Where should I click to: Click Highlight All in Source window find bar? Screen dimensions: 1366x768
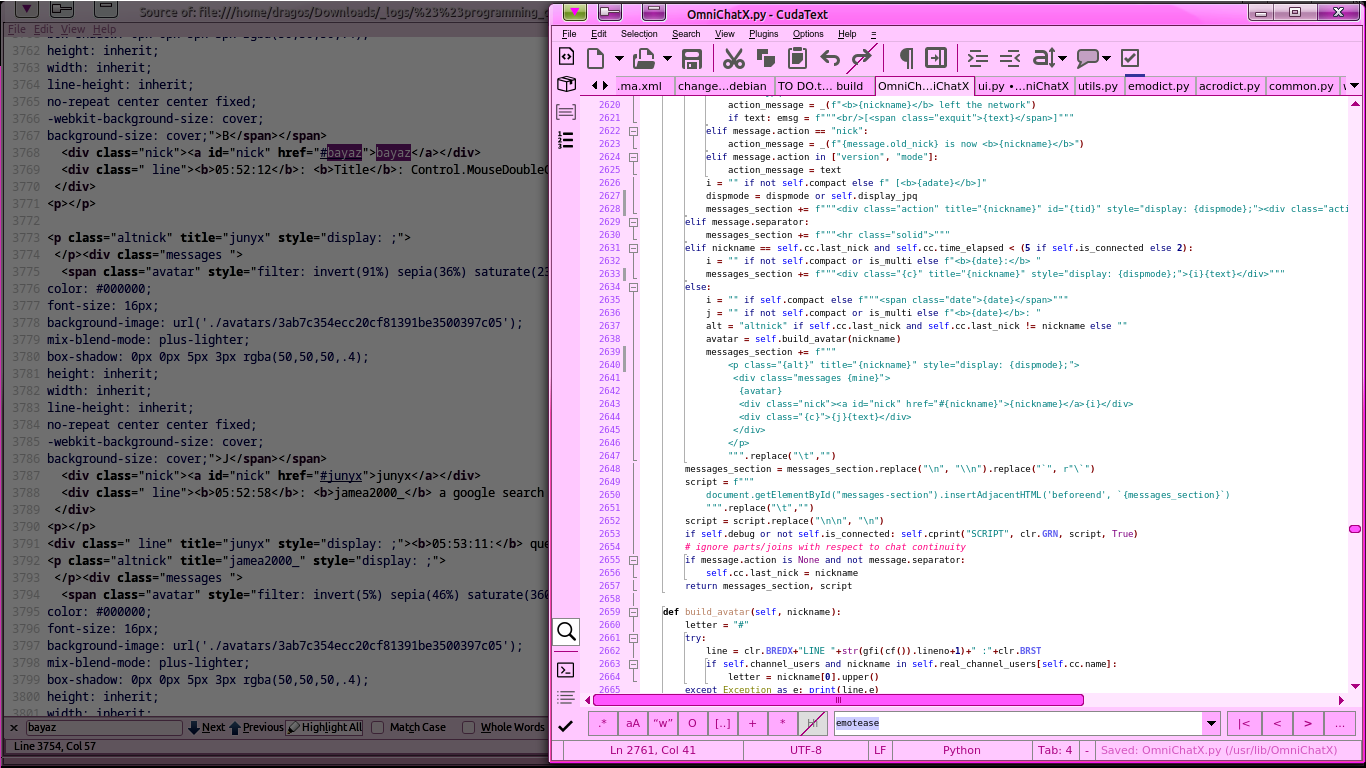[325, 727]
